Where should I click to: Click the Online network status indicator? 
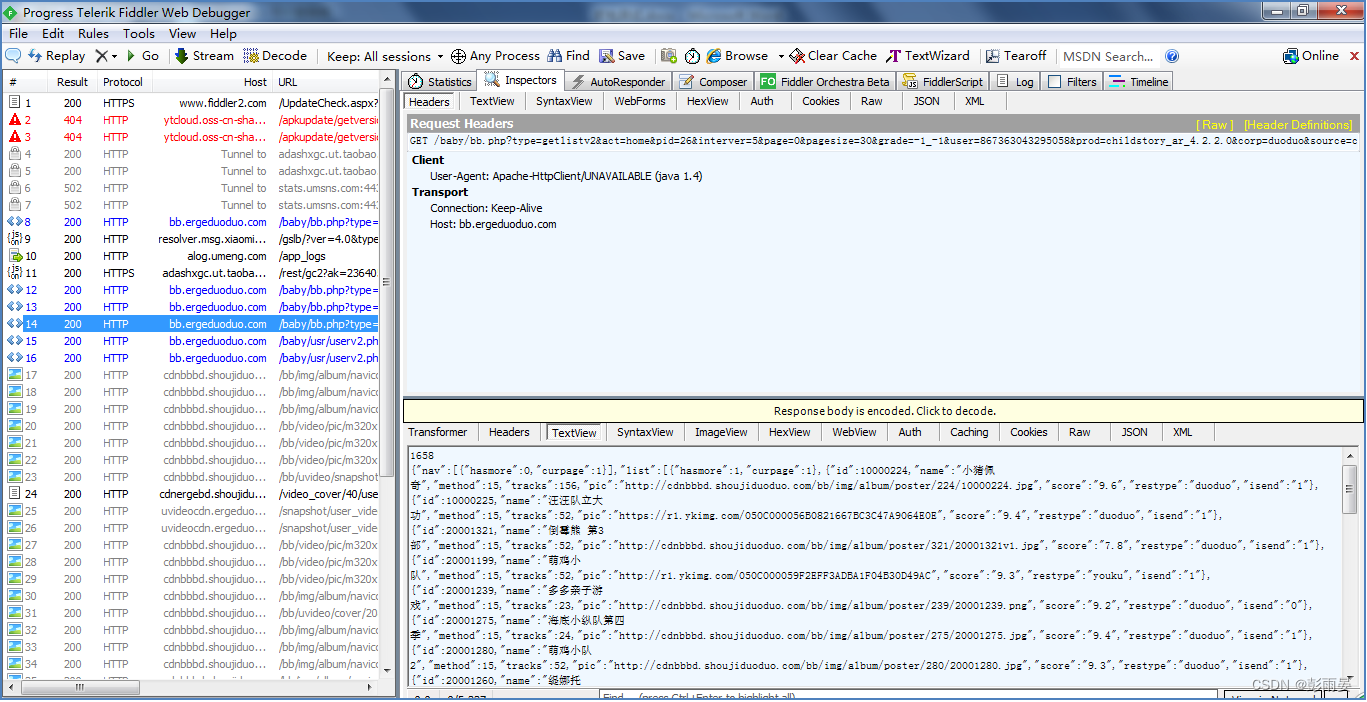tap(1312, 56)
